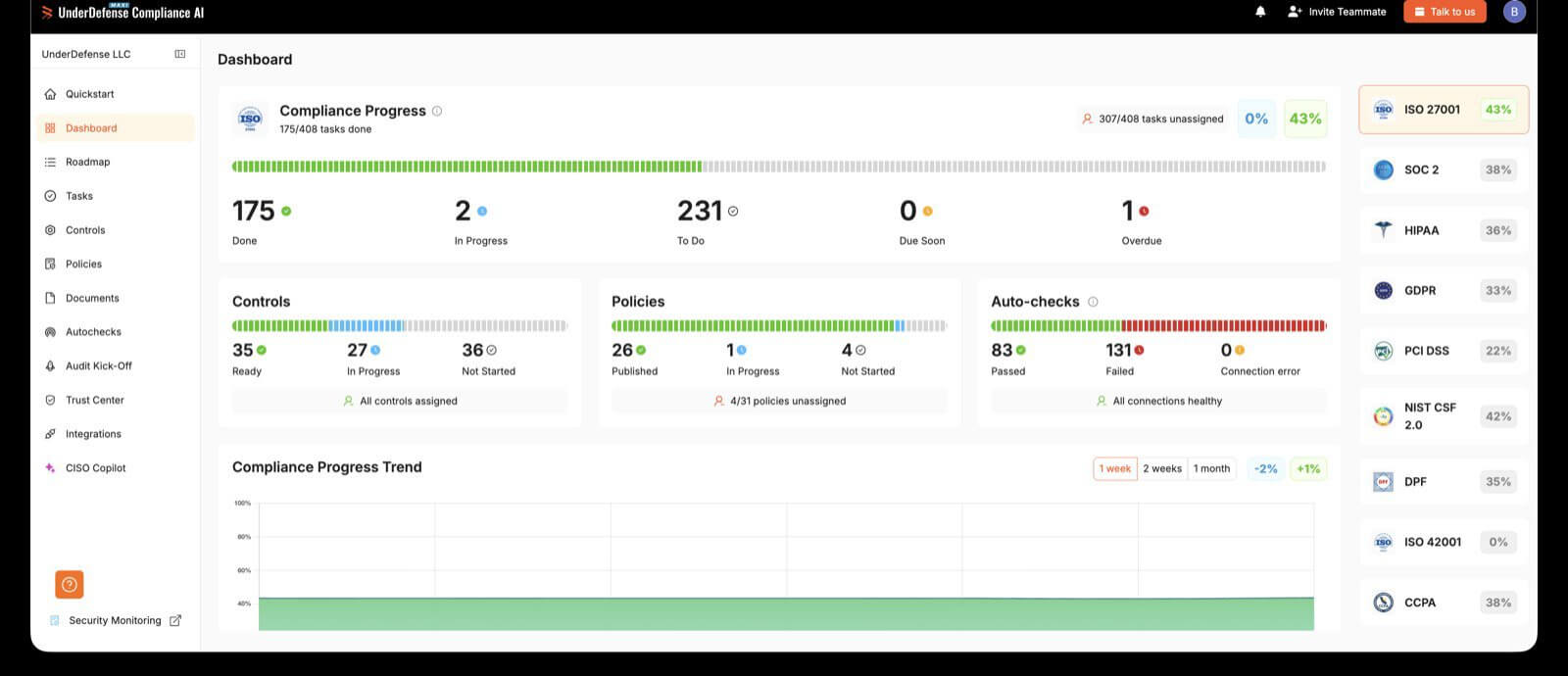Click the Security Monitoring external link icon
Image resolution: width=1568 pixels, height=676 pixels.
pos(175,620)
